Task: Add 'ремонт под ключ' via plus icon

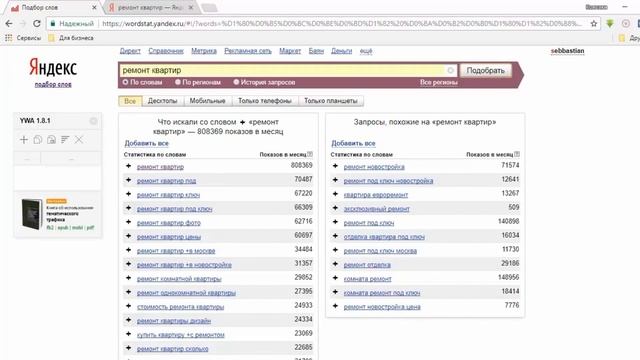Action: coord(336,222)
